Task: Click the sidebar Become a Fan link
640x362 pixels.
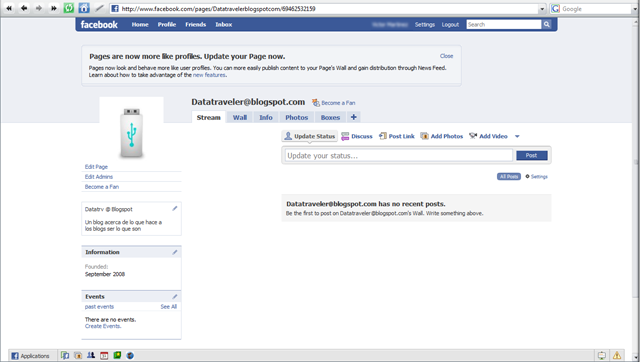Action: pos(102,187)
